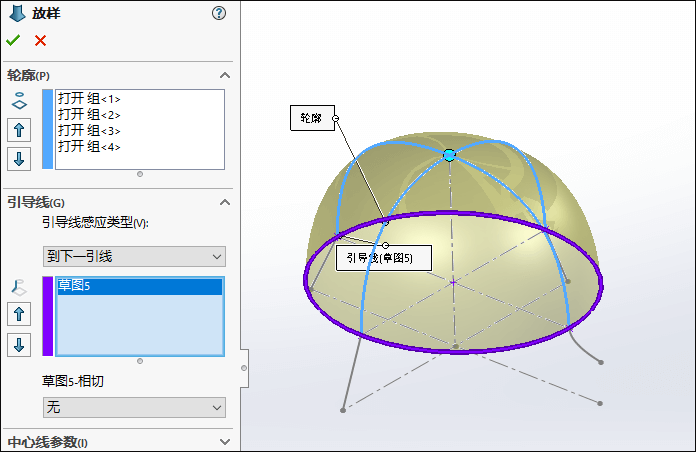Viewport: 696px width, 452px height.
Task: Click the loft (放样) feature icon
Action: coord(17,13)
